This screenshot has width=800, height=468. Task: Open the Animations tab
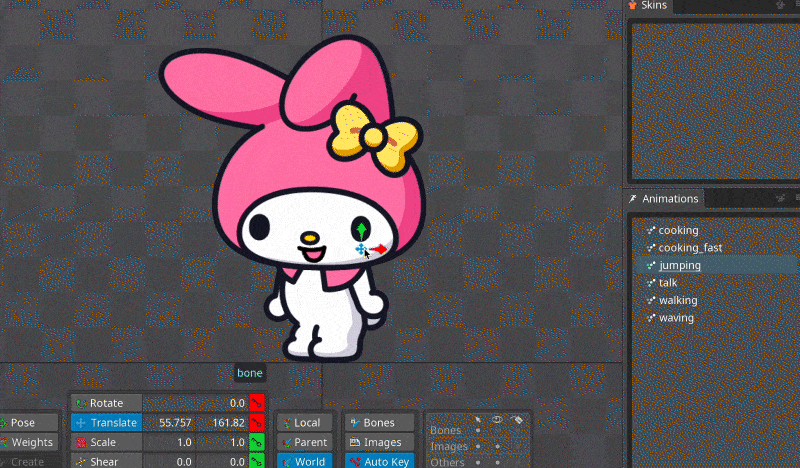pos(664,199)
